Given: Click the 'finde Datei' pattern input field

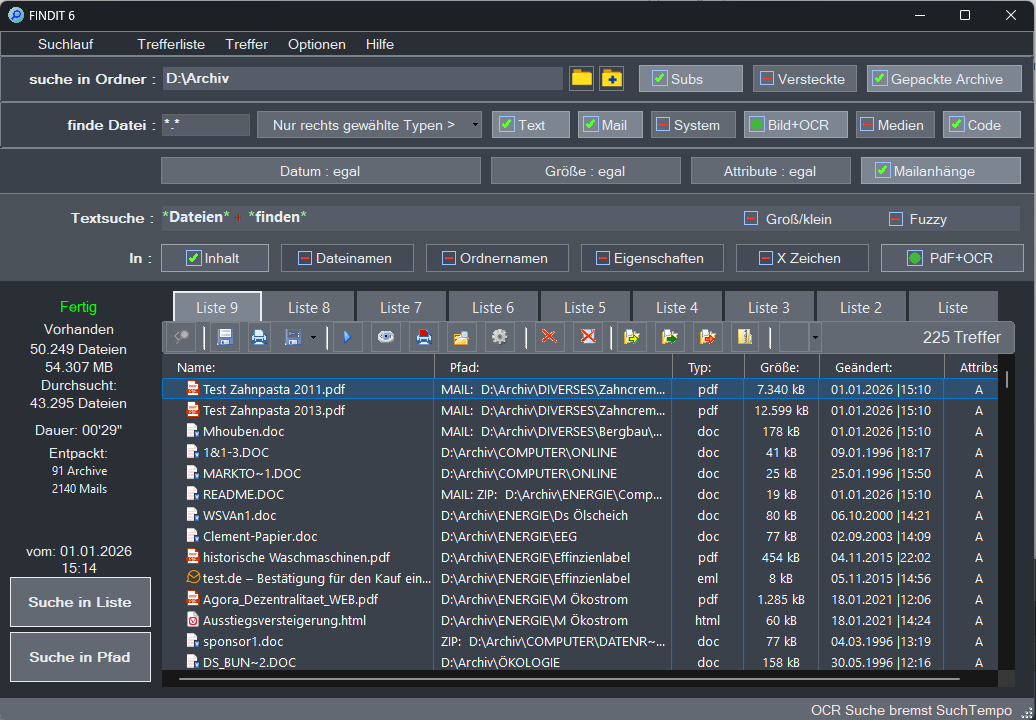Looking at the screenshot, I should click(205, 125).
